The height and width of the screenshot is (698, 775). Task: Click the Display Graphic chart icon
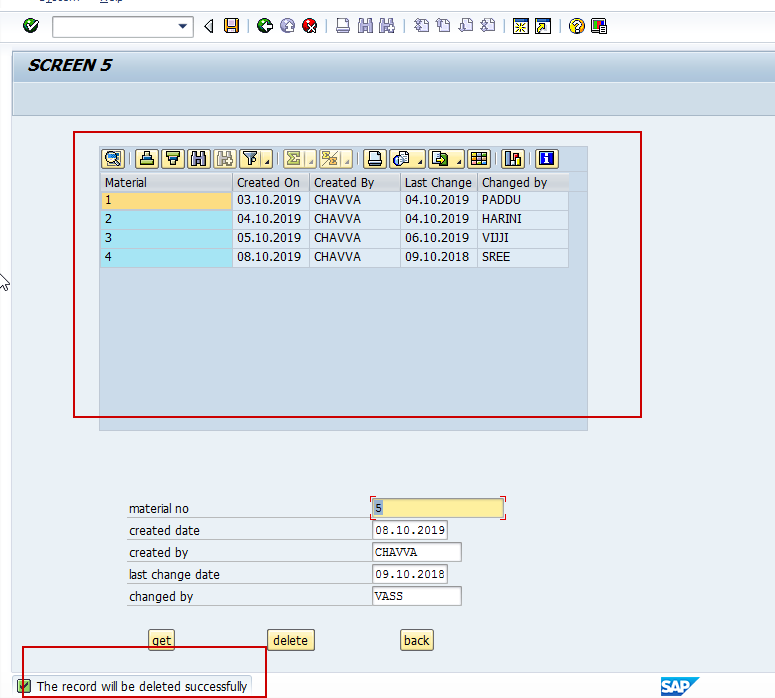click(513, 159)
